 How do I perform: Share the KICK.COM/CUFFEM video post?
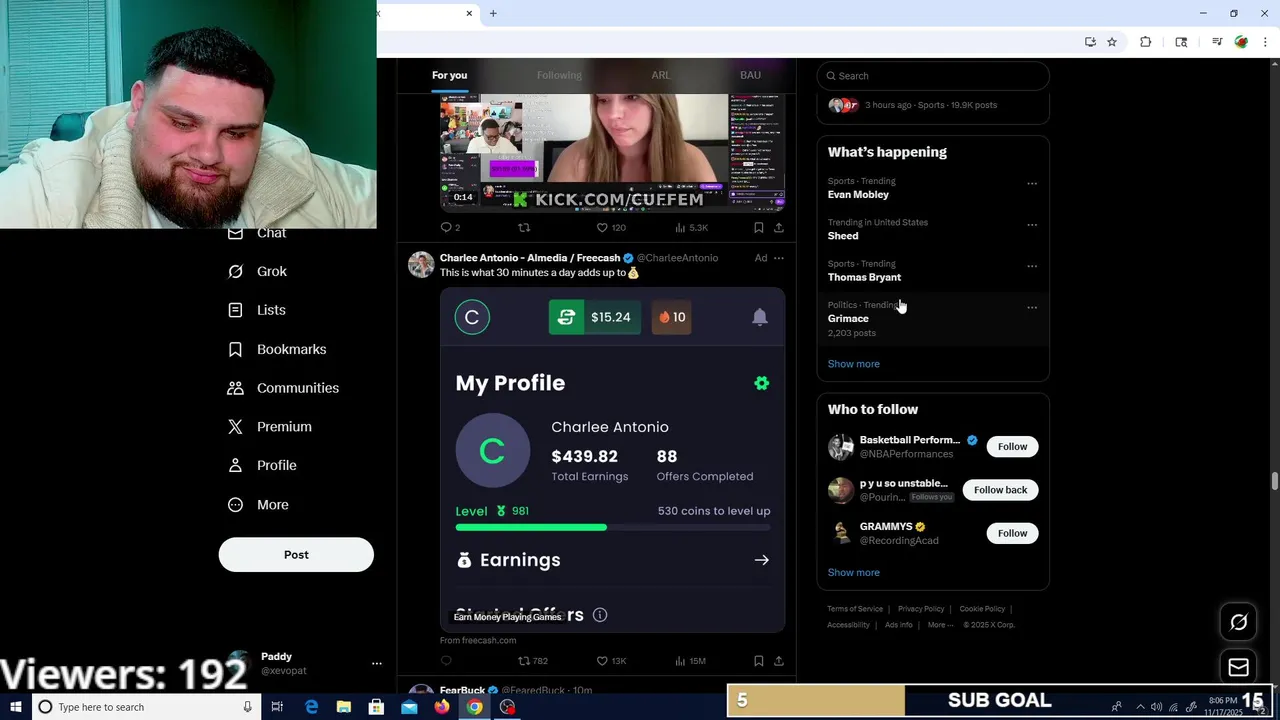click(779, 227)
